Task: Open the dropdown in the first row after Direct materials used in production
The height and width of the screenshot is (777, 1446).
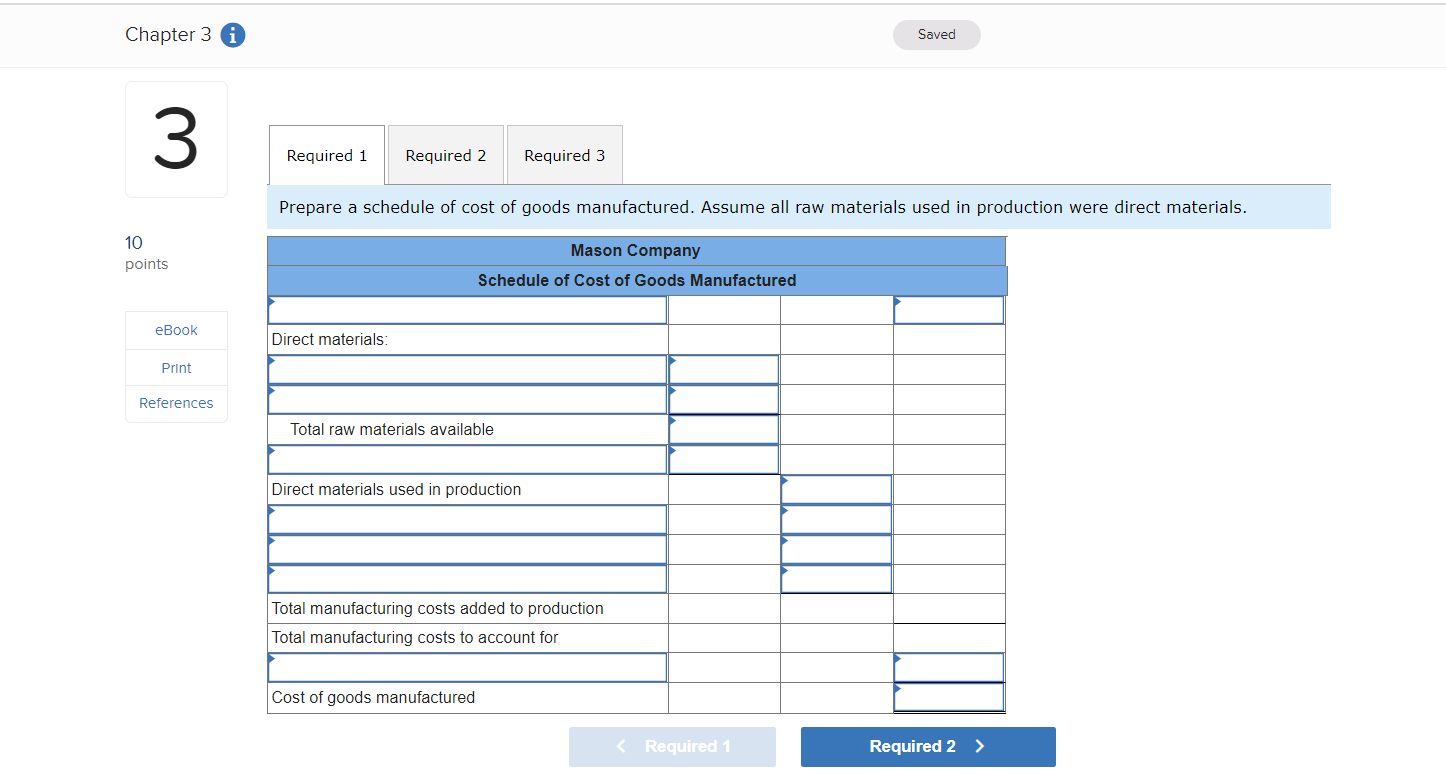Action: 467,519
